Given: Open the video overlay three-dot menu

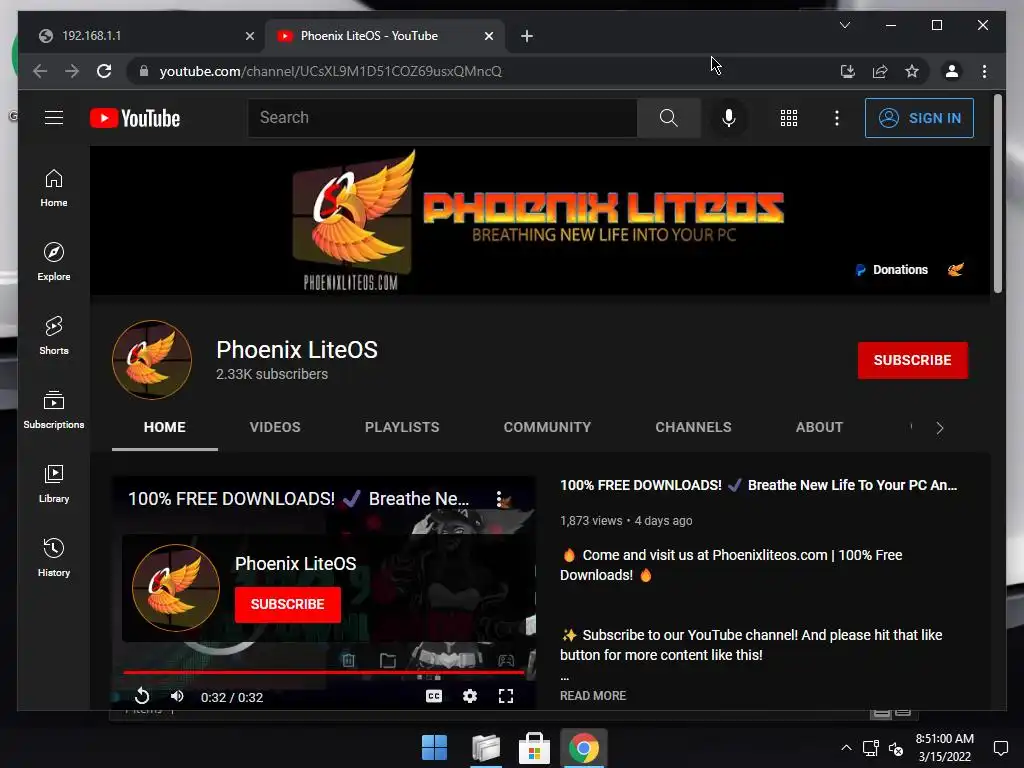Looking at the screenshot, I should [499, 499].
